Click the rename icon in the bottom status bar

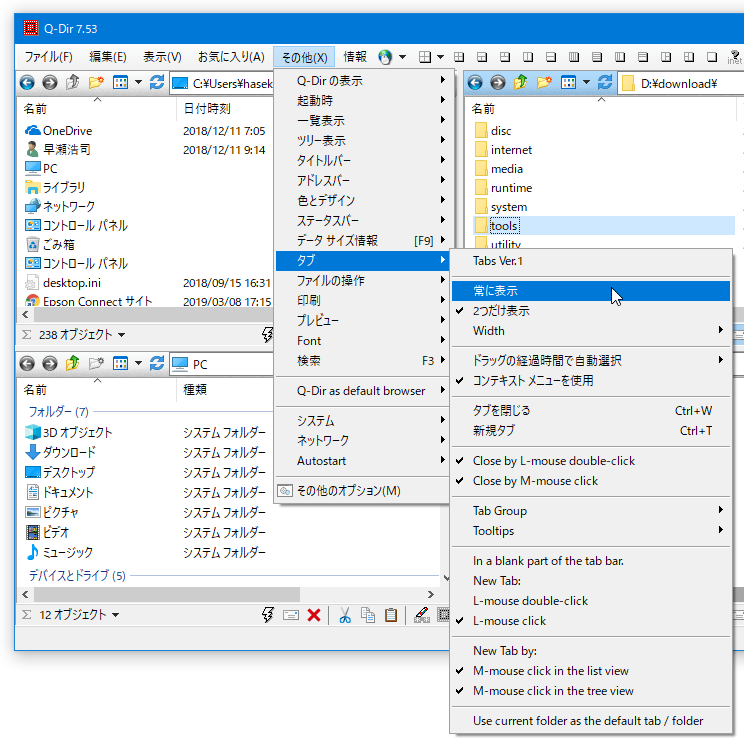click(291, 615)
